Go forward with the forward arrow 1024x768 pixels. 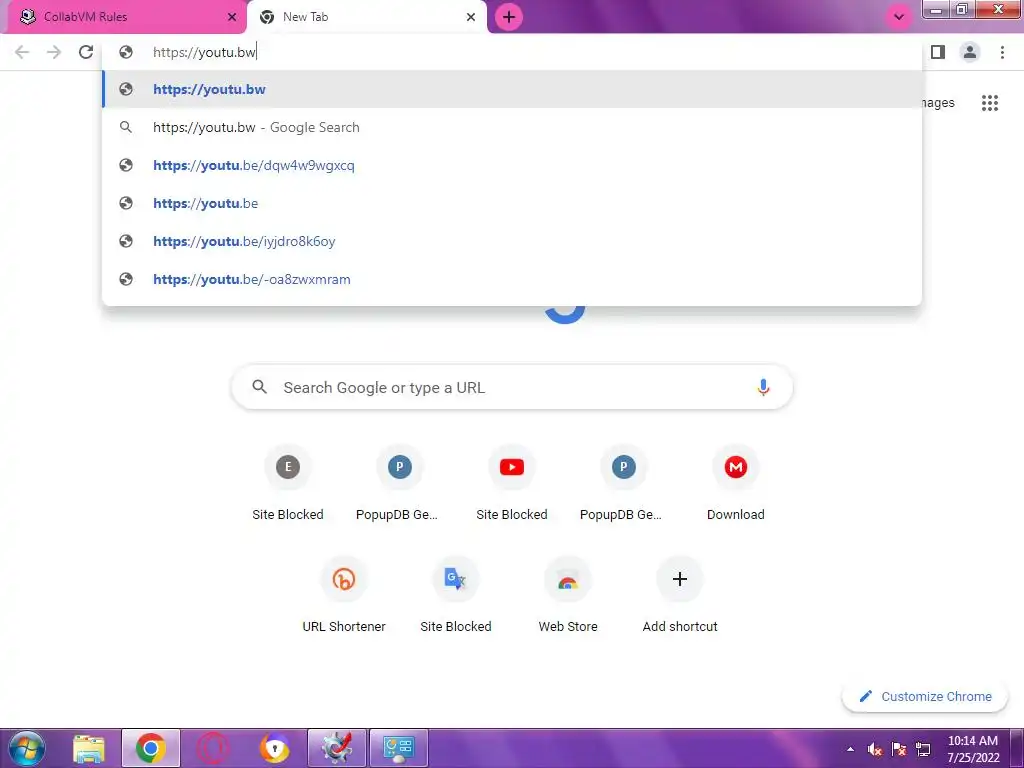54,52
